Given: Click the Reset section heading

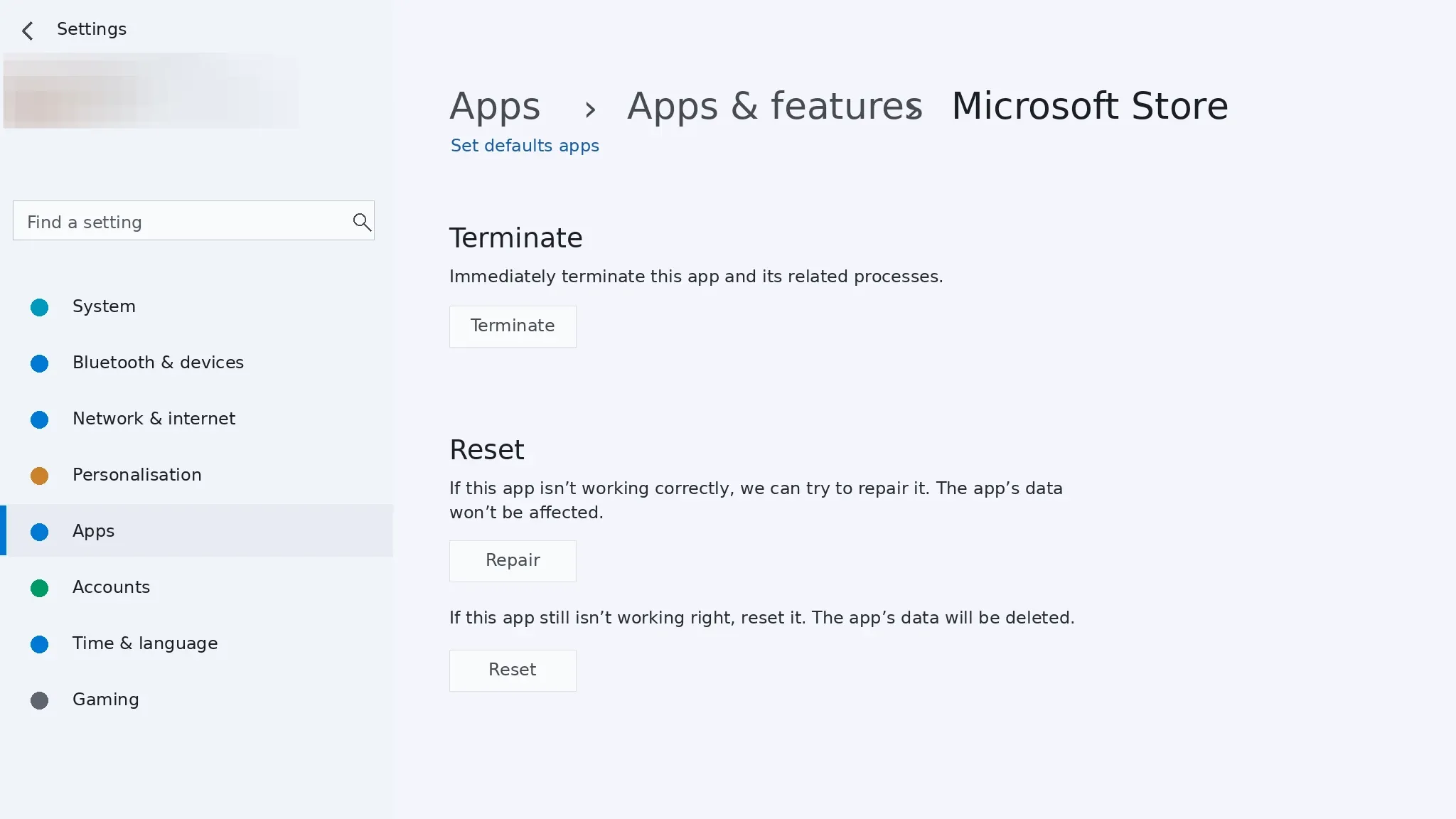Looking at the screenshot, I should pos(487,450).
